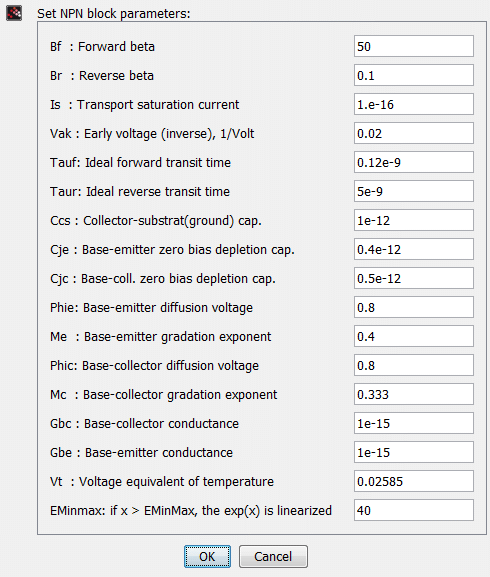
Task: Select the Cjc Base-coll. depletion cap. field
Action: tap(414, 278)
